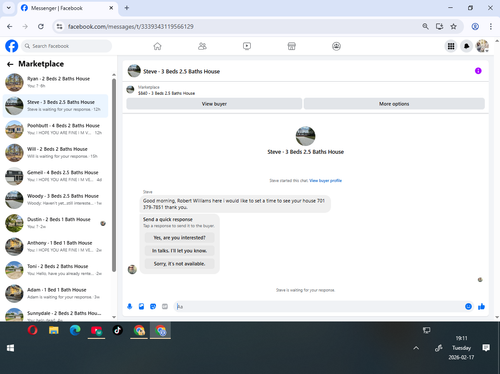Select Steve - 3 Beds 2.5 Baths House chat
Image resolution: width=500 pixels, height=374 pixels.
click(x=55, y=106)
